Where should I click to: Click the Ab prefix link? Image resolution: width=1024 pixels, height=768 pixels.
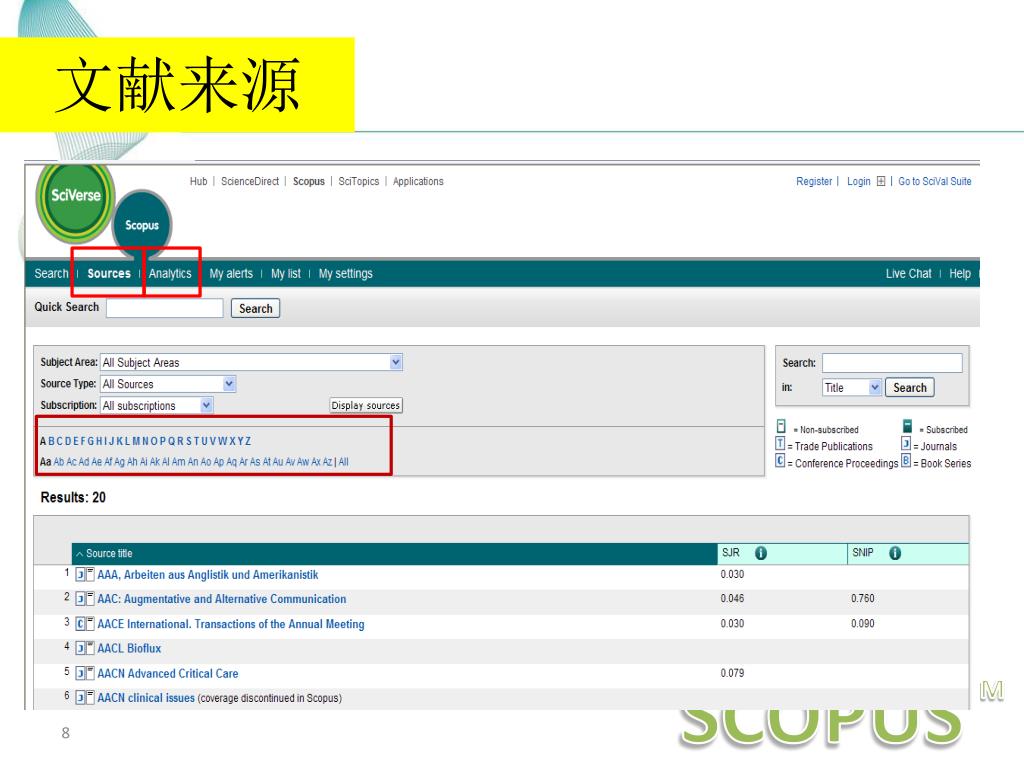(x=59, y=462)
